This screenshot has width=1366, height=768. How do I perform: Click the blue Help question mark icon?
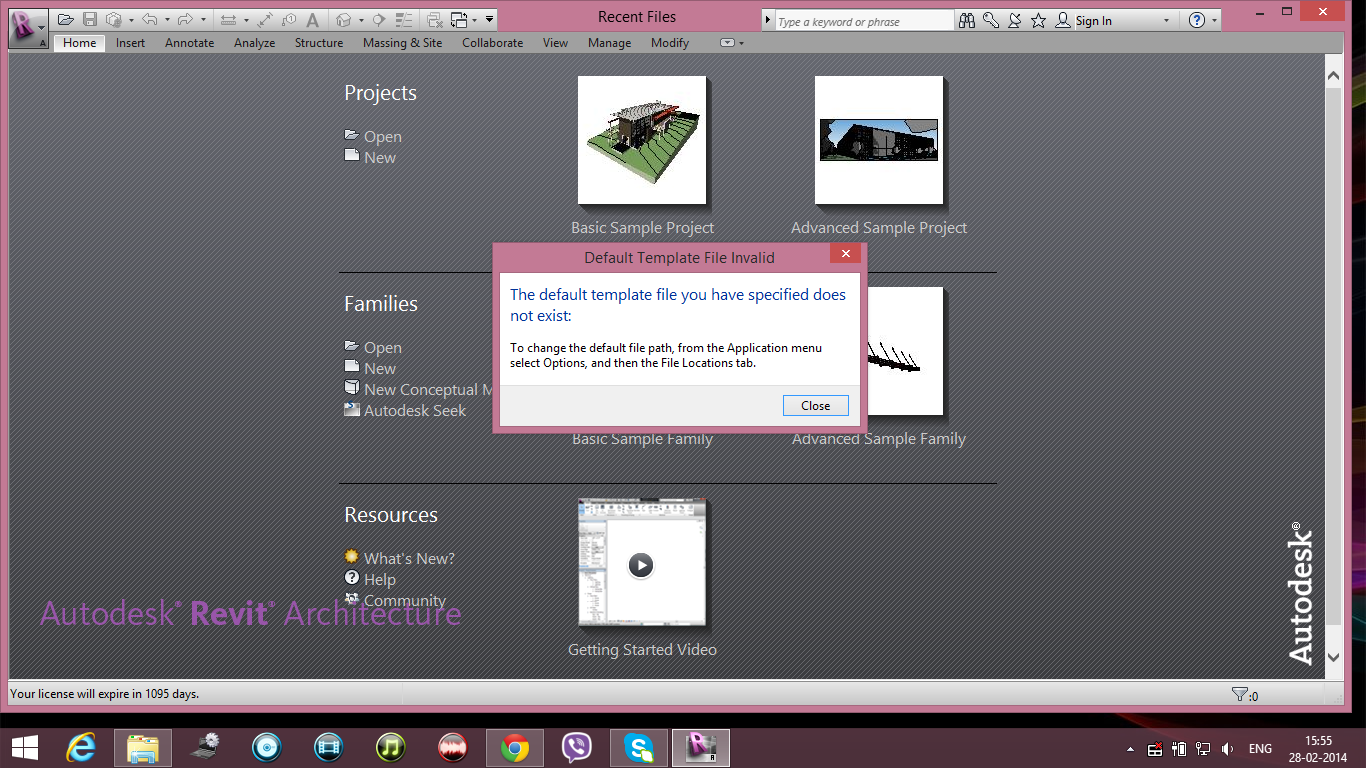pyautogui.click(x=1198, y=20)
